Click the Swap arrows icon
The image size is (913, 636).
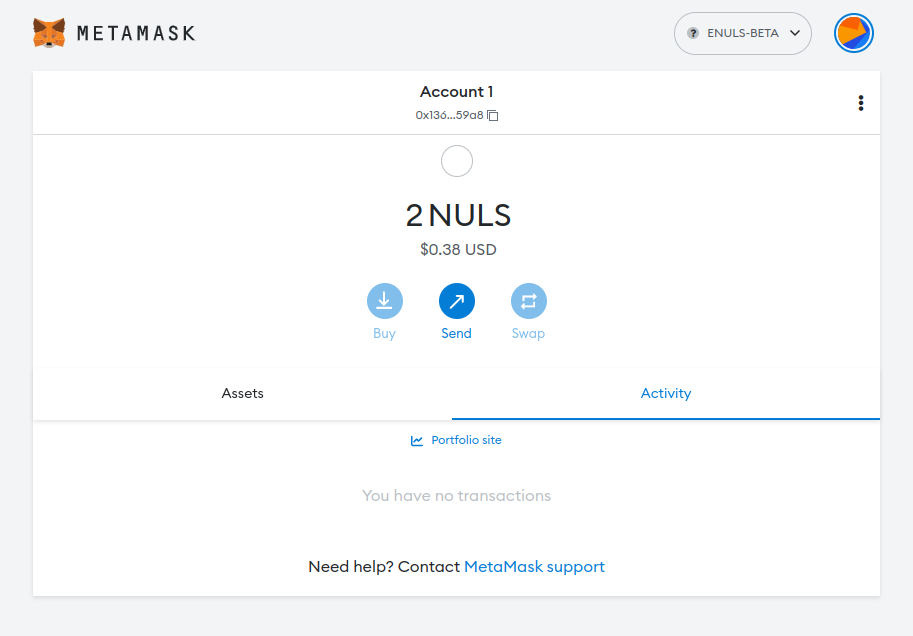coord(529,301)
